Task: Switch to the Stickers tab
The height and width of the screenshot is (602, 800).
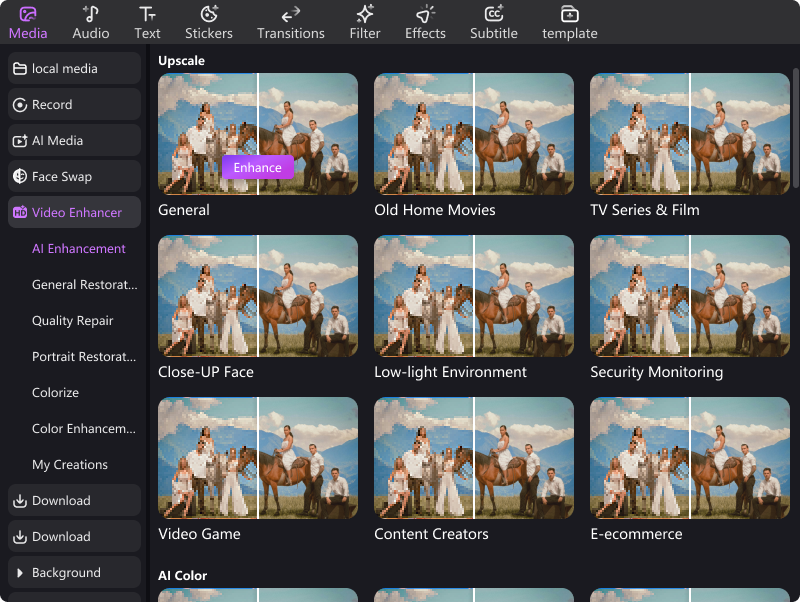Action: (x=209, y=23)
